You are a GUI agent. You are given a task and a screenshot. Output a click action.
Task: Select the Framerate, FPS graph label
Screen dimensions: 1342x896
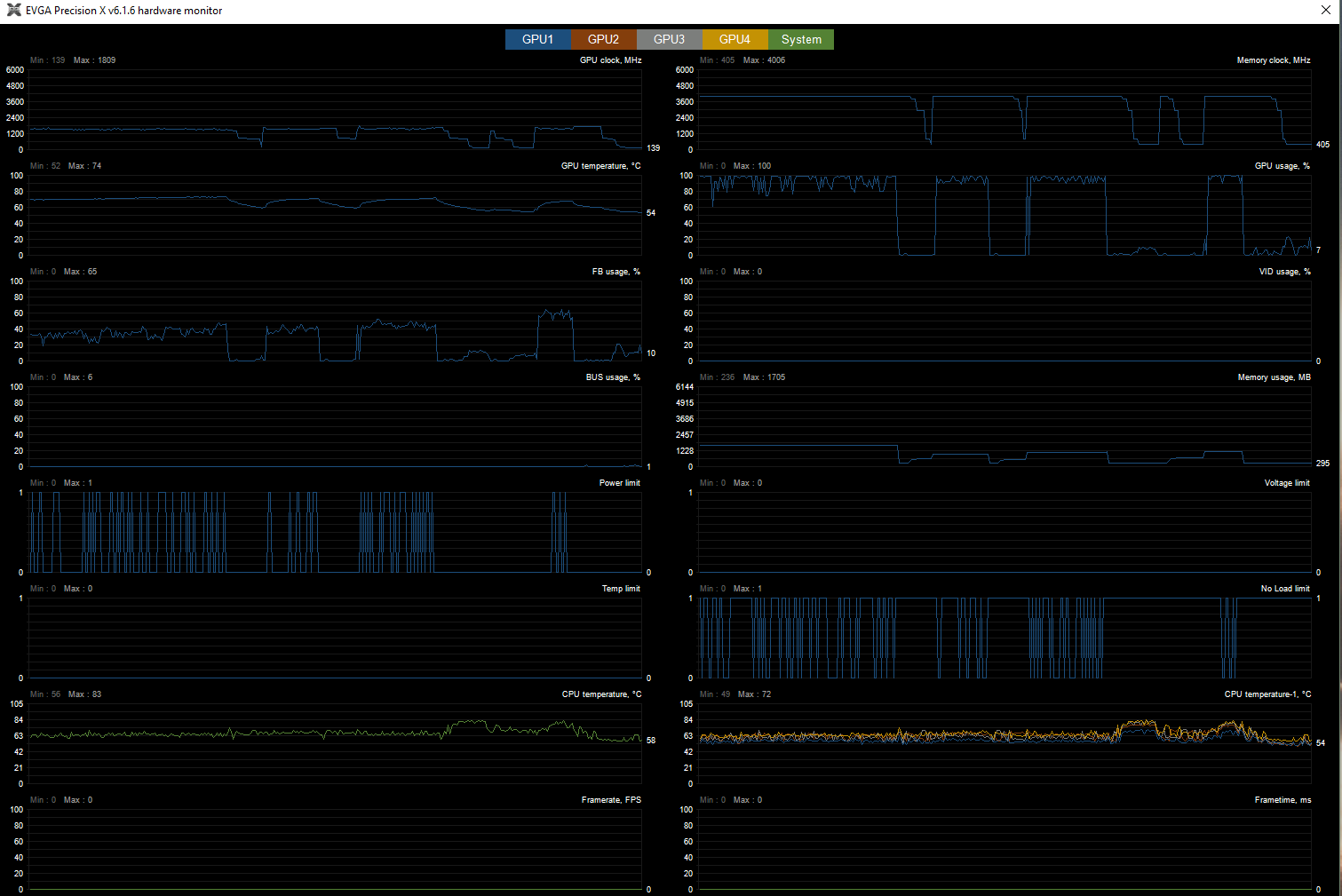(611, 800)
